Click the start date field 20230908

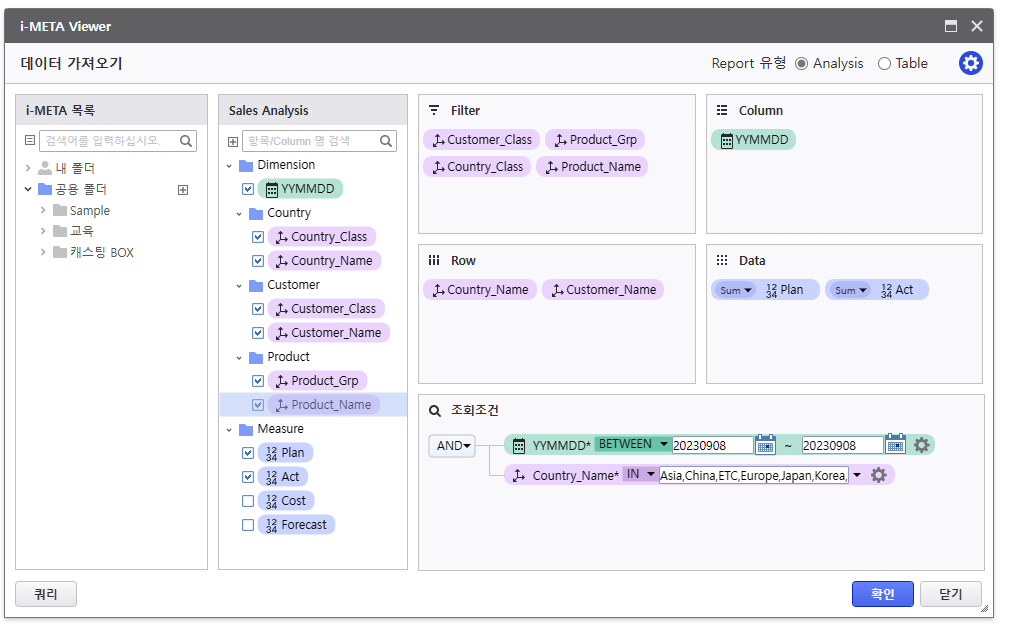(712, 445)
